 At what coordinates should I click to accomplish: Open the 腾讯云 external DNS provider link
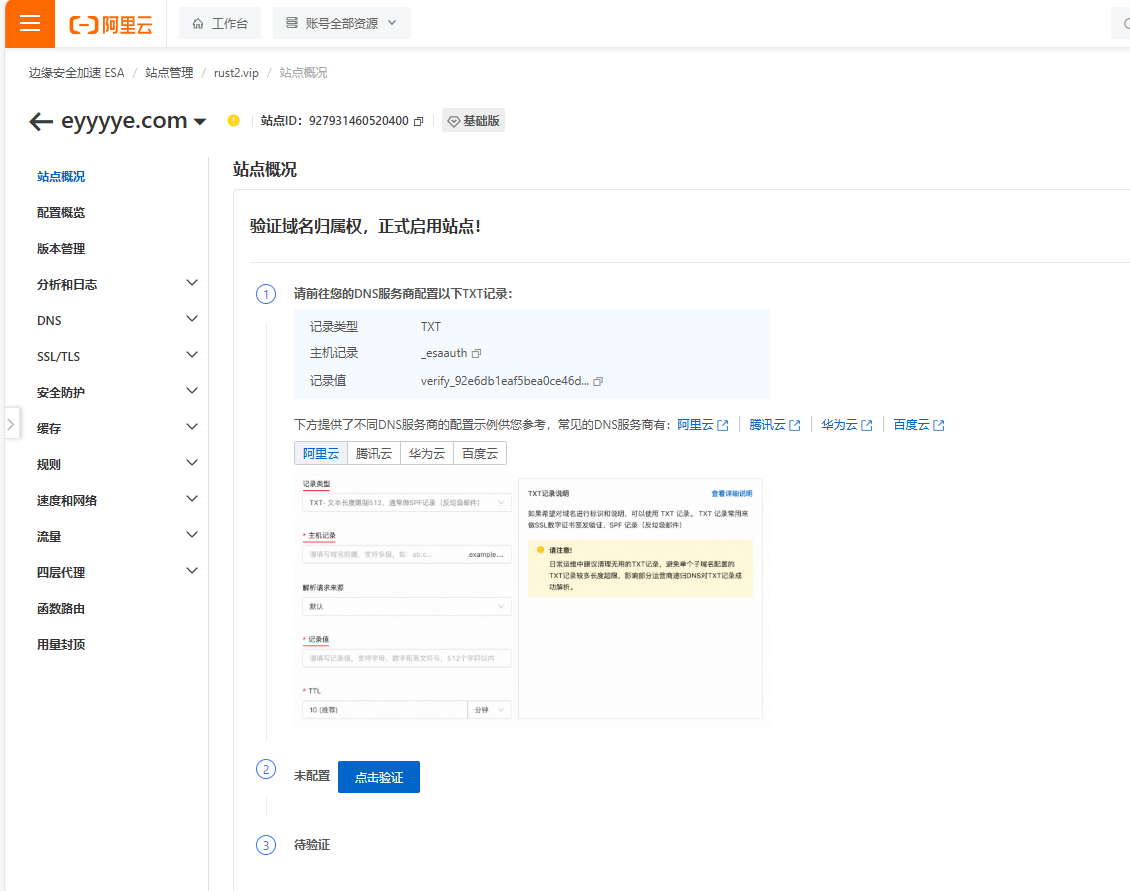[775, 425]
